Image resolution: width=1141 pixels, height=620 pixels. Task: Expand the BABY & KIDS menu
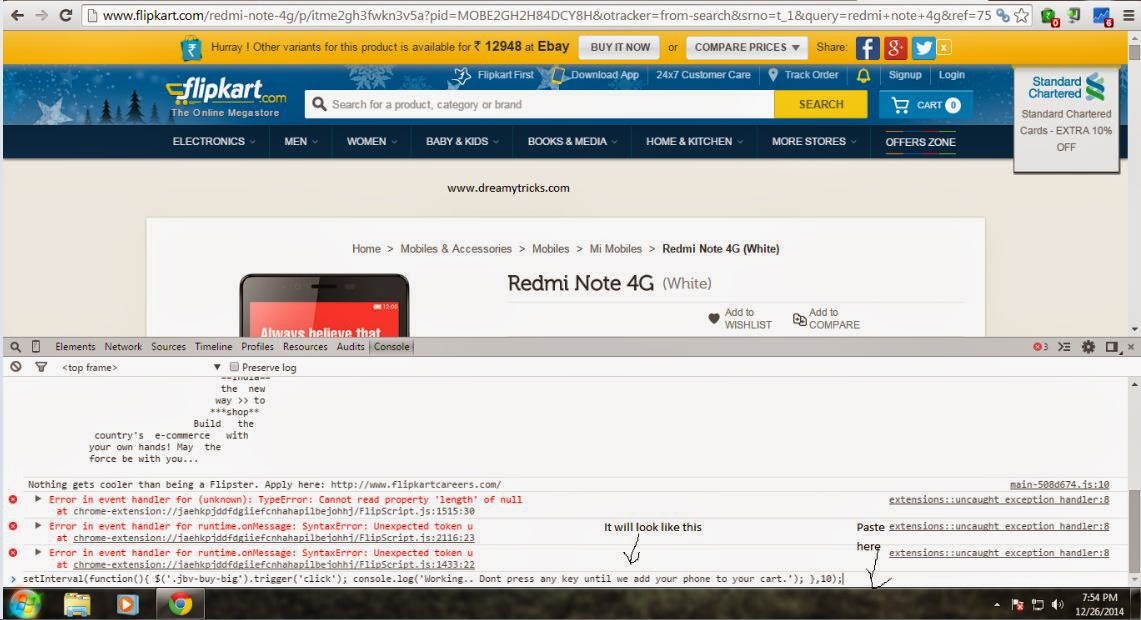click(462, 141)
